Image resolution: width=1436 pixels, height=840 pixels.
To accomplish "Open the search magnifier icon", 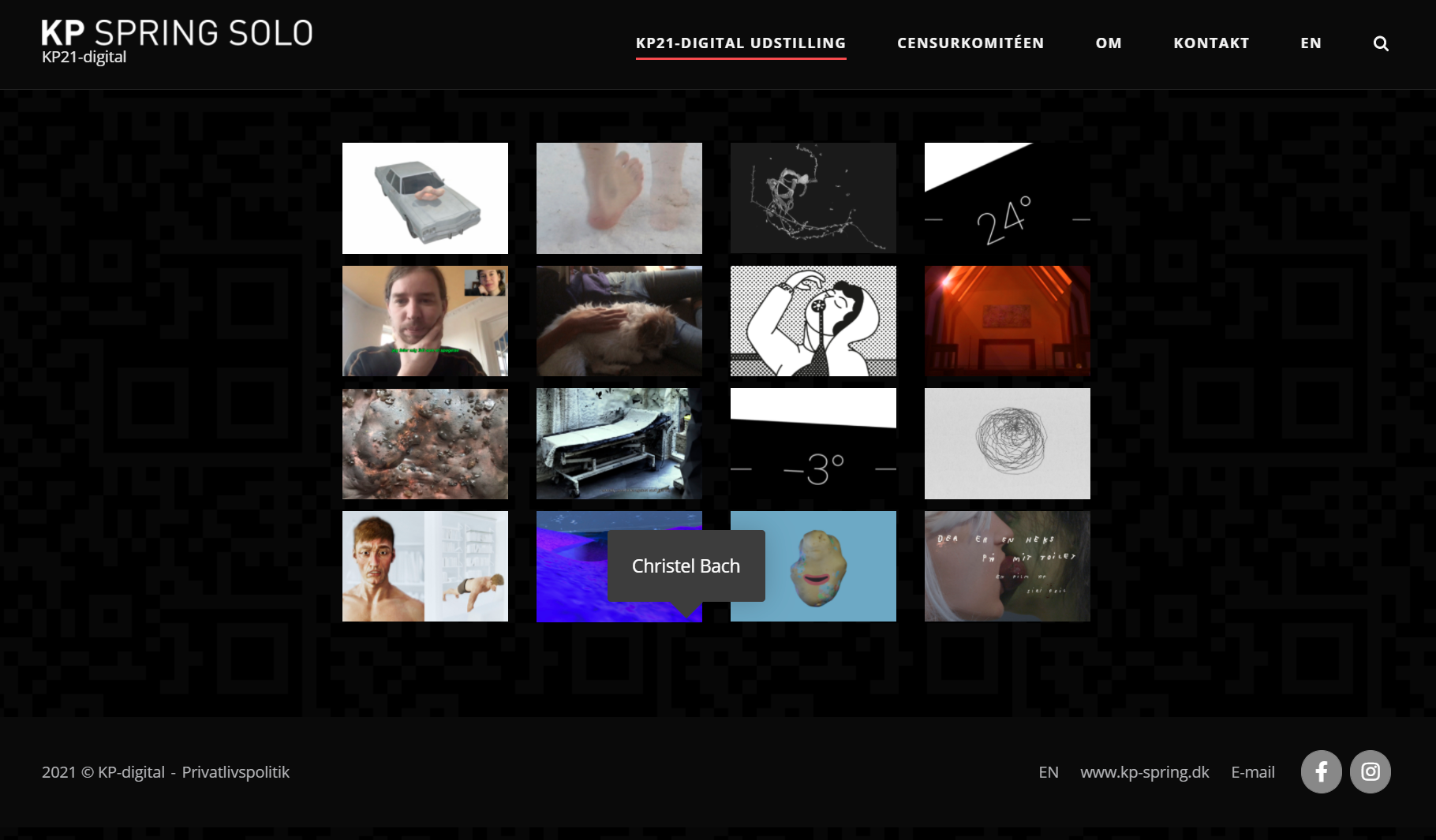I will [x=1381, y=43].
